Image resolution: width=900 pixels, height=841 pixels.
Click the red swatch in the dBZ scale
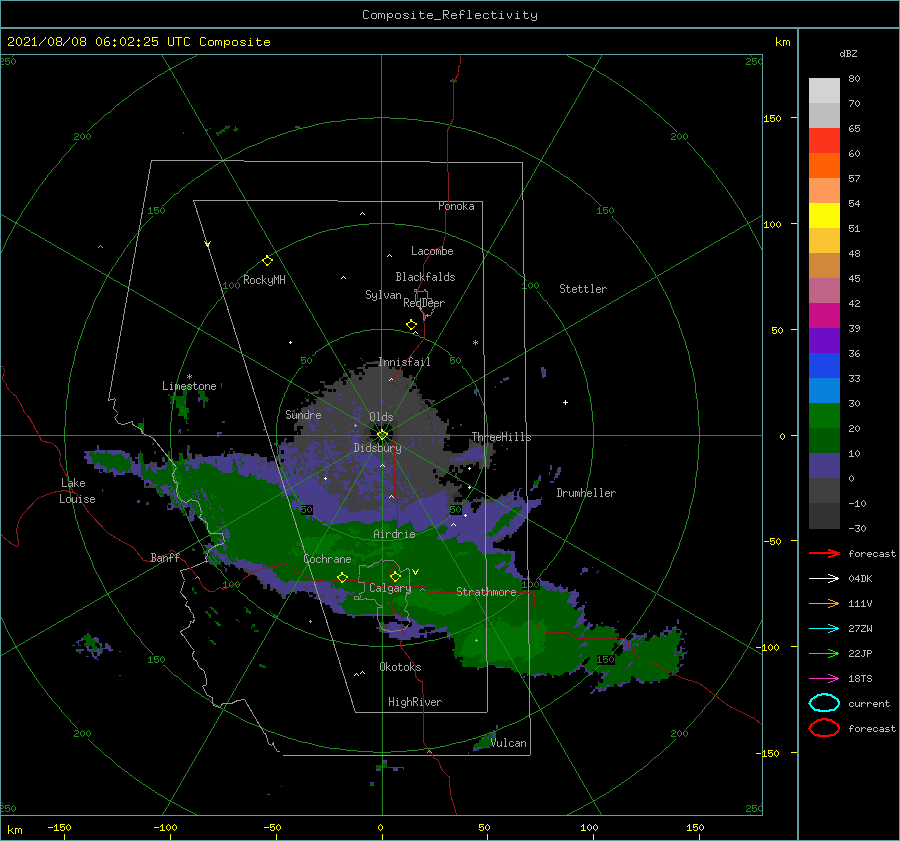coord(824,140)
